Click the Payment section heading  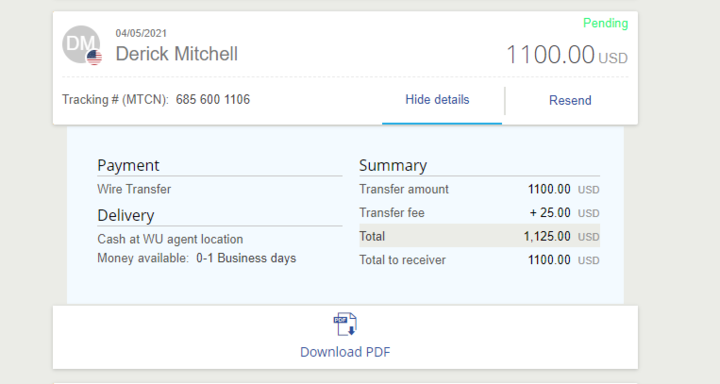128,165
